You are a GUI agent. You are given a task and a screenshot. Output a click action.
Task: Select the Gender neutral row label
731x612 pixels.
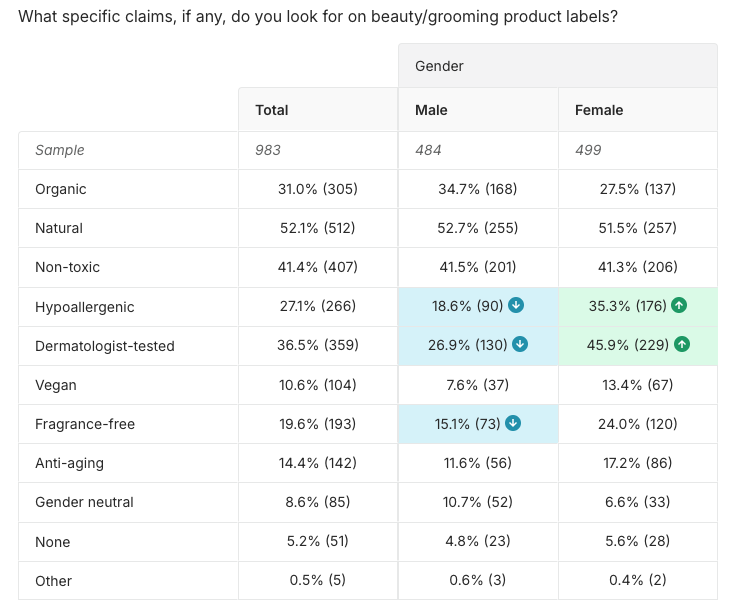pyautogui.click(x=84, y=502)
